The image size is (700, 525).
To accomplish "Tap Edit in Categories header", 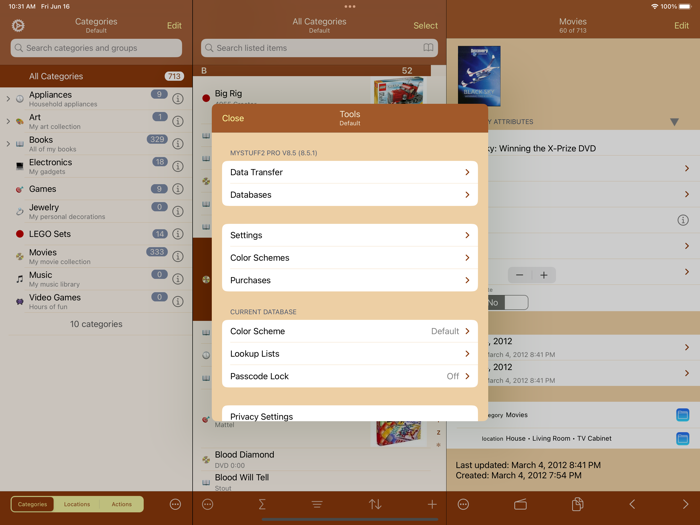I will (174, 25).
